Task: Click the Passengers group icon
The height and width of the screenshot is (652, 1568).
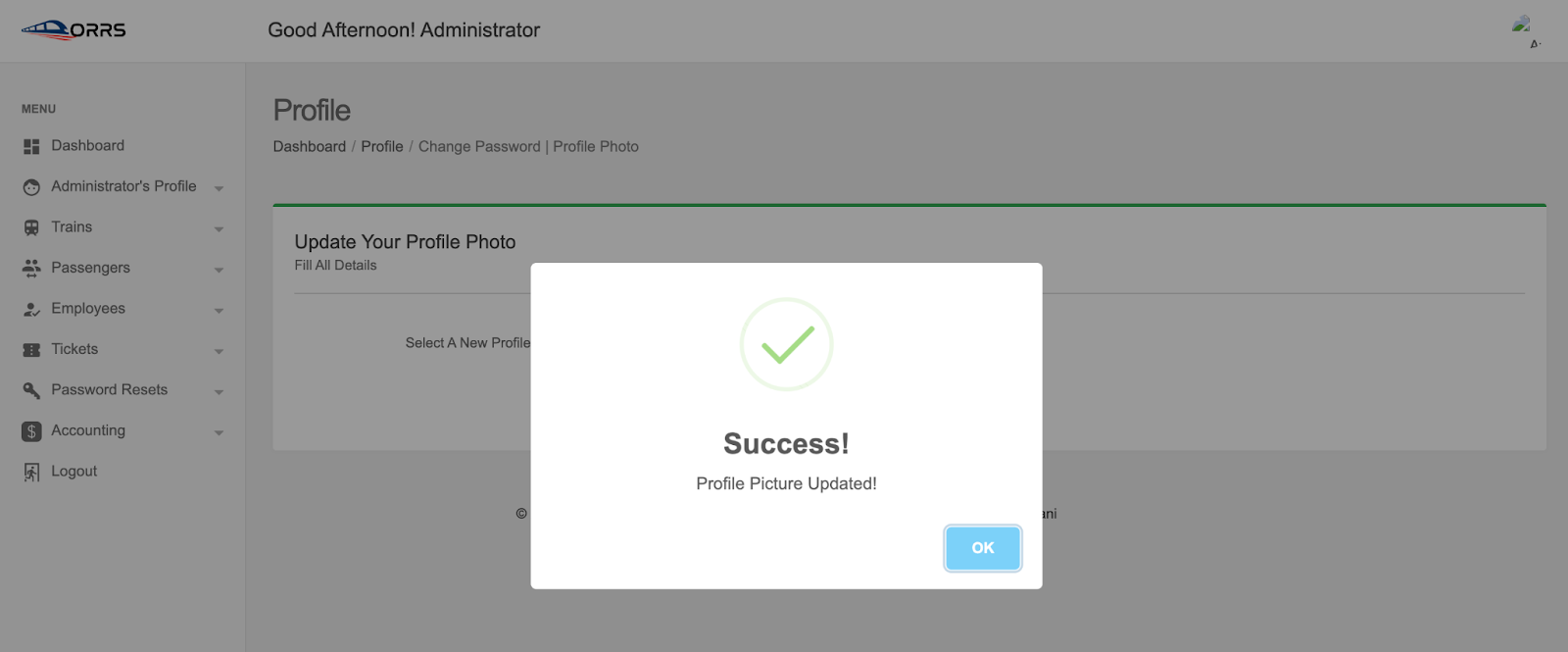Action: point(31,269)
